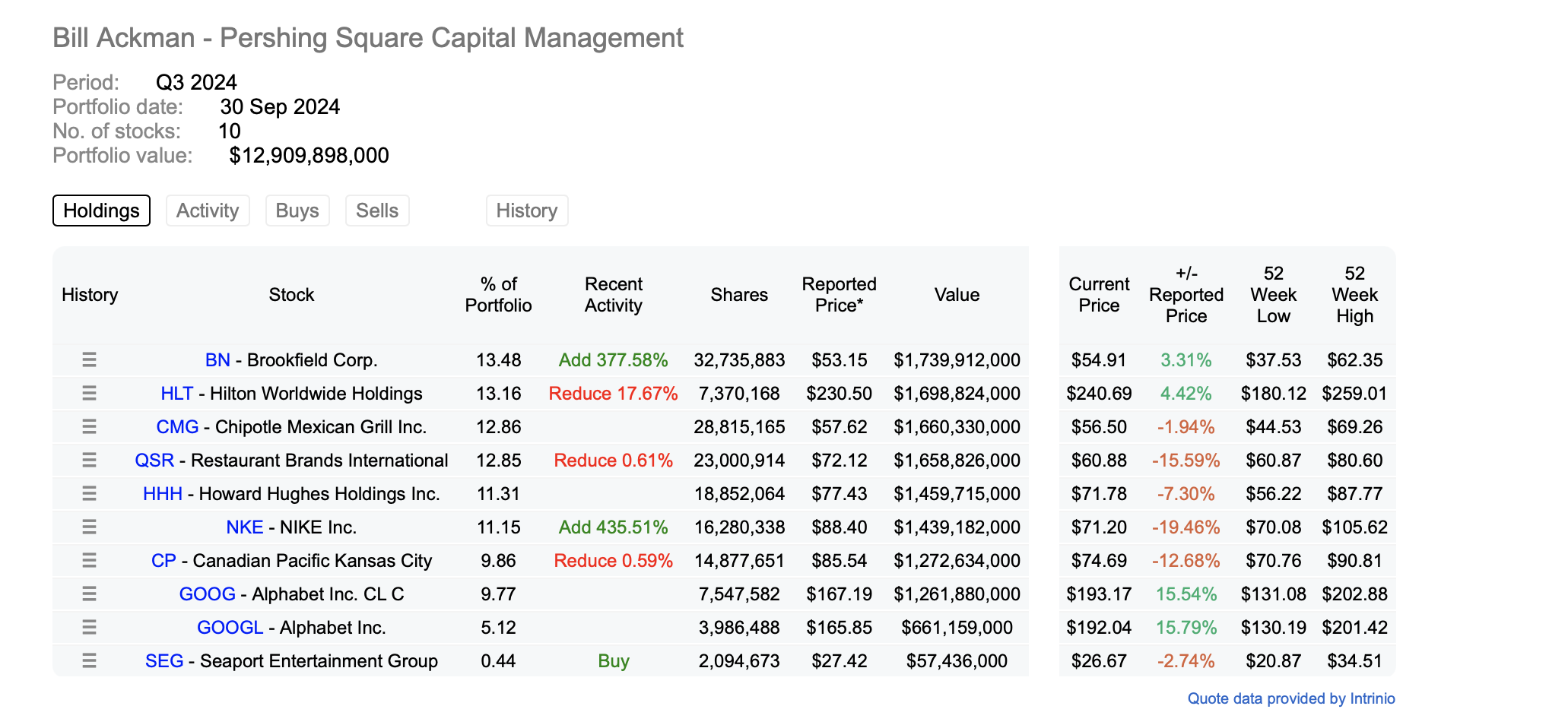Click the Add 435.51% activity cell
The height and width of the screenshot is (725, 1568).
point(613,527)
